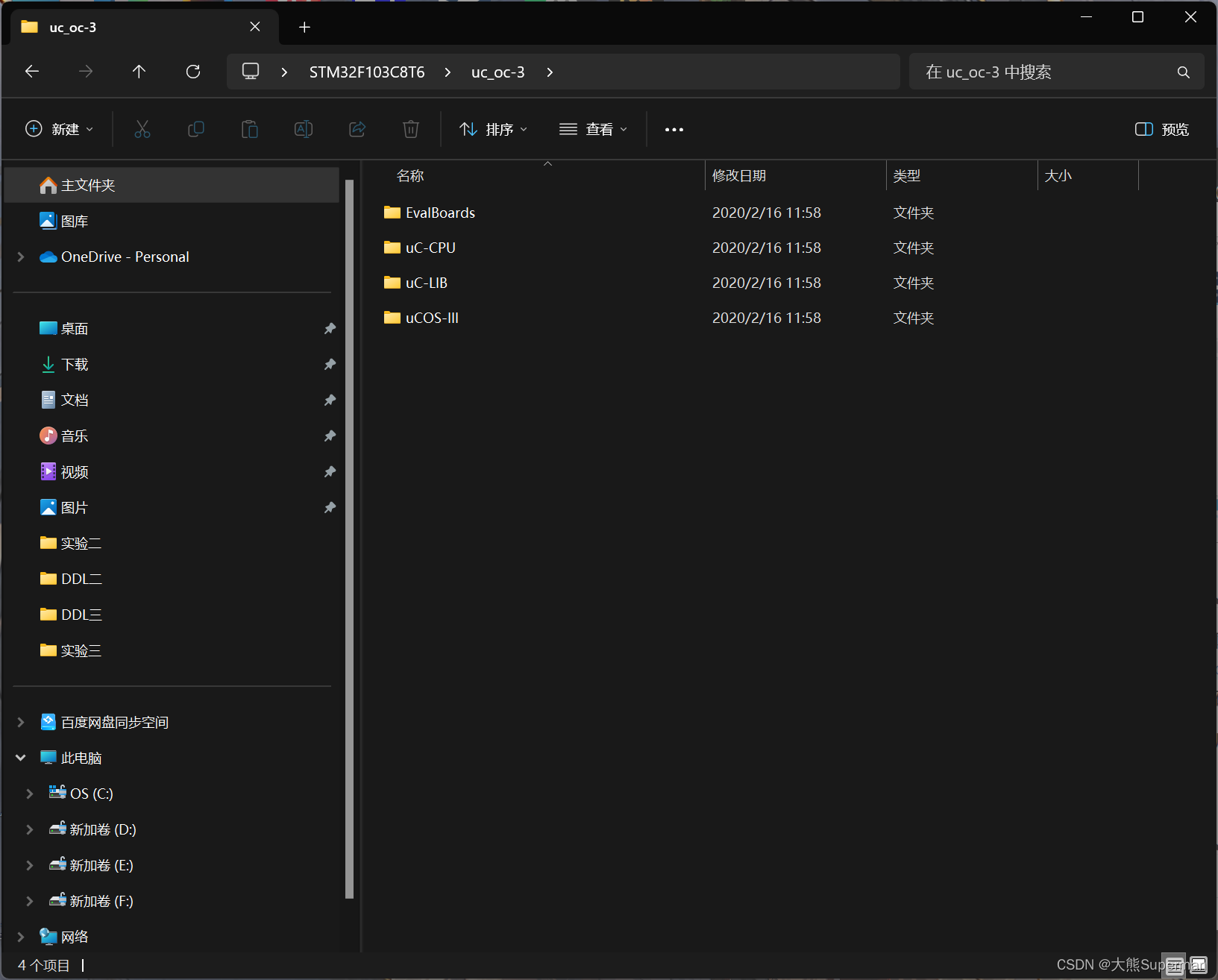
Task: Click uc_oc-3 in the address breadcrumb
Action: click(x=498, y=72)
